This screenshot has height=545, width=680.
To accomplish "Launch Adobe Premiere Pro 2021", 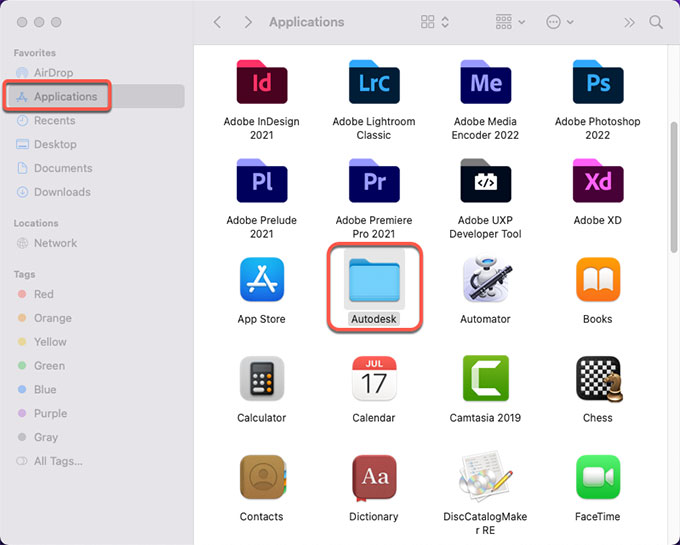I will point(374,183).
